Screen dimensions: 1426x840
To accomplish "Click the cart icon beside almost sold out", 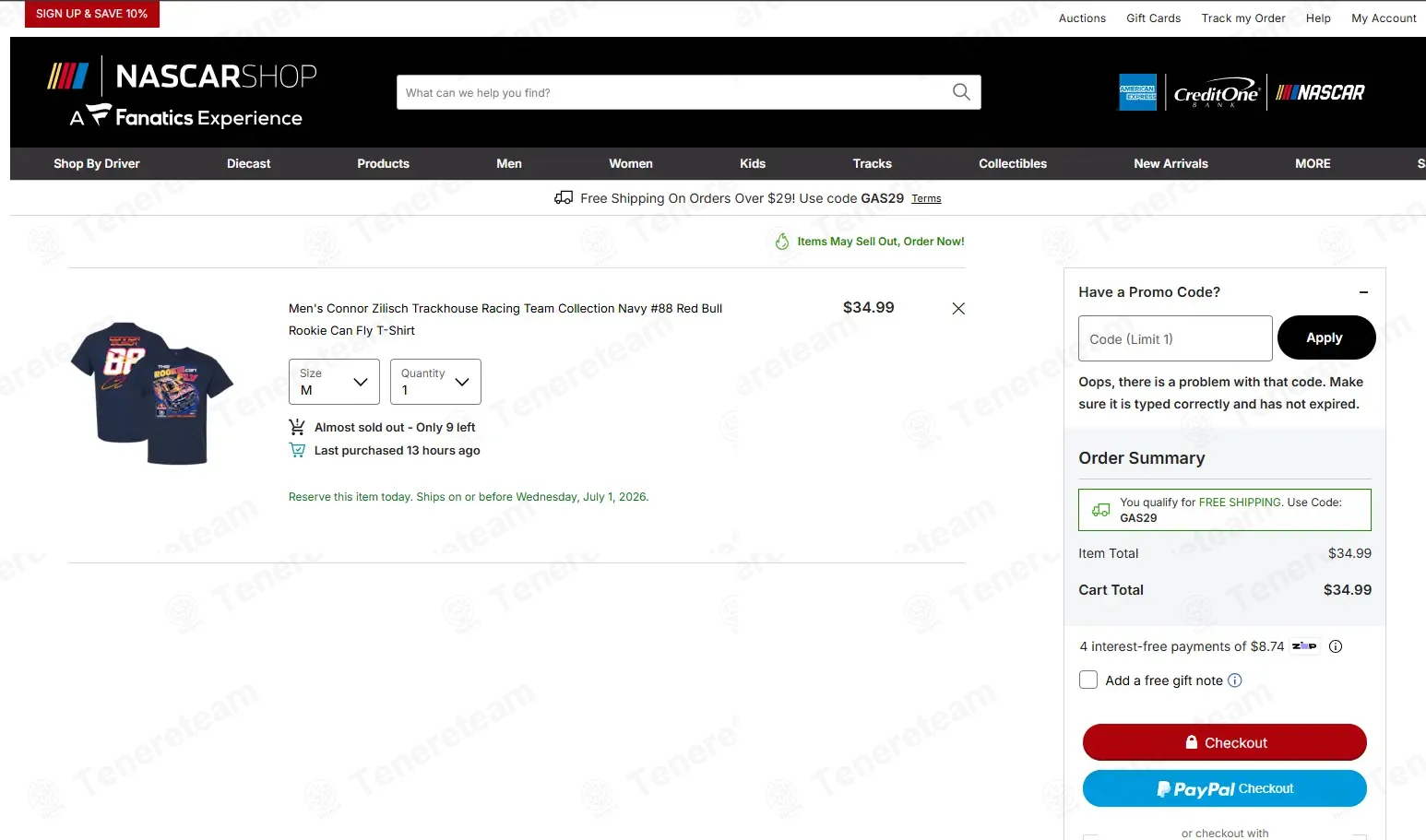I will pos(297,427).
